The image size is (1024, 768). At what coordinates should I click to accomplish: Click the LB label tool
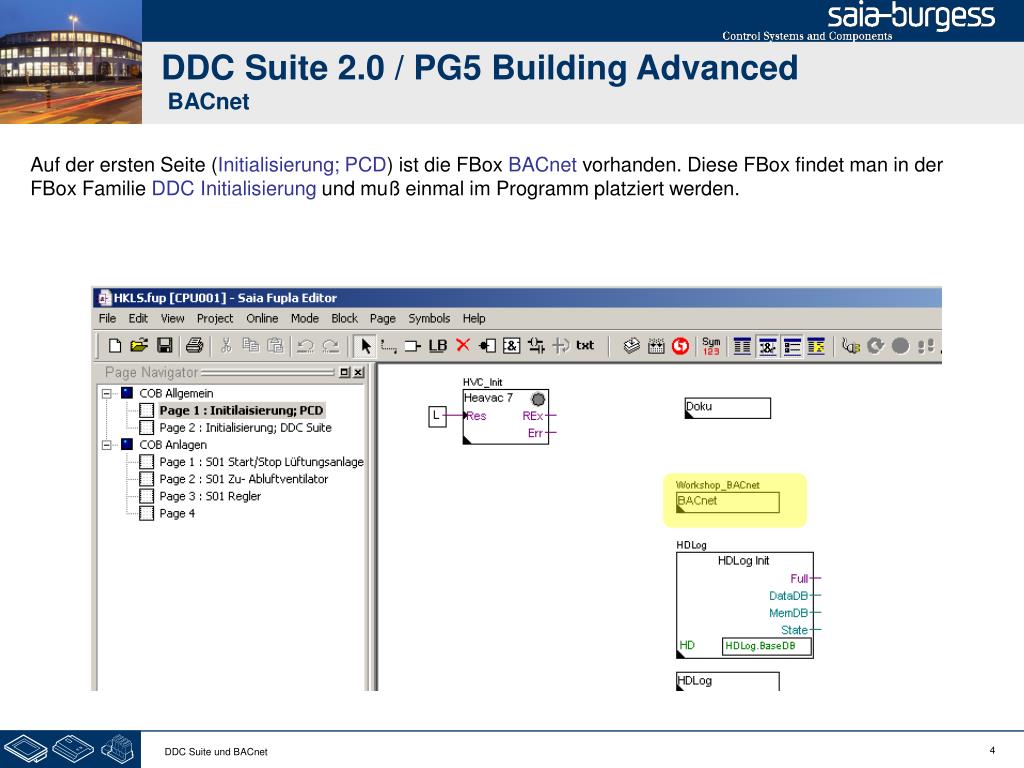pyautogui.click(x=438, y=346)
